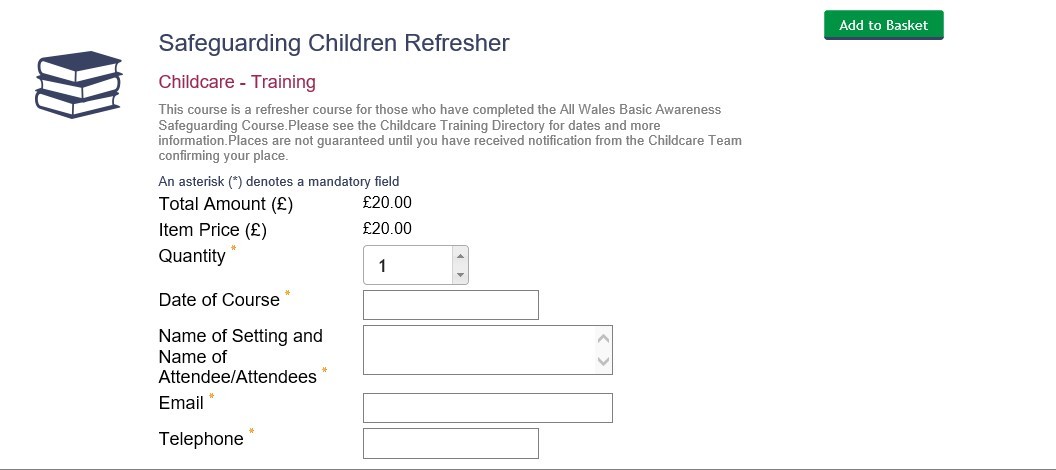
Task: Click the course description paragraph
Action: [x=450, y=132]
